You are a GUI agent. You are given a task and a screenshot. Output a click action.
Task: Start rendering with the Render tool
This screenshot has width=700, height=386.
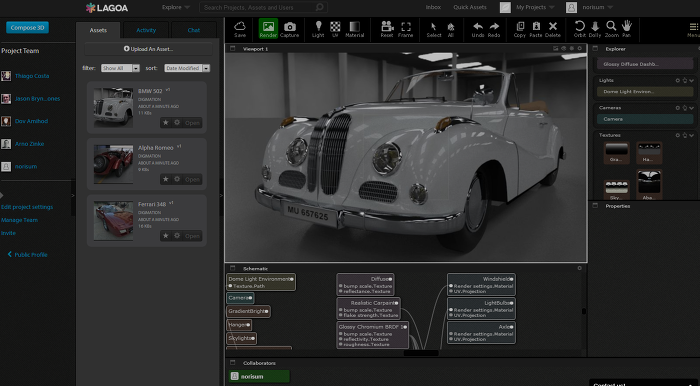point(268,29)
